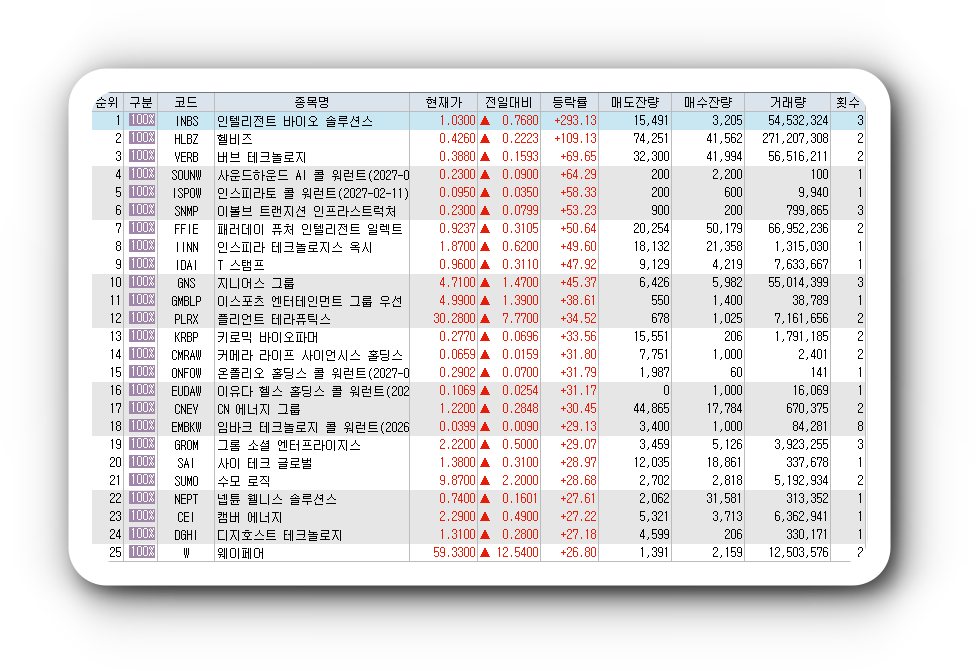Screen dimensions: 976x671
Task: Open stock name 키로믹 바이오파머
Action: click(268, 337)
